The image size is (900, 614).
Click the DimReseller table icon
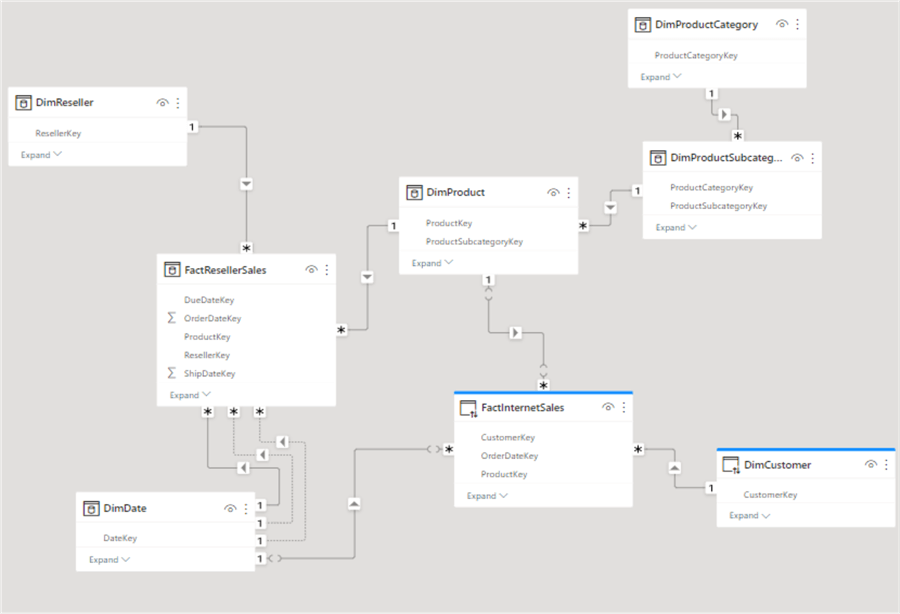point(23,103)
